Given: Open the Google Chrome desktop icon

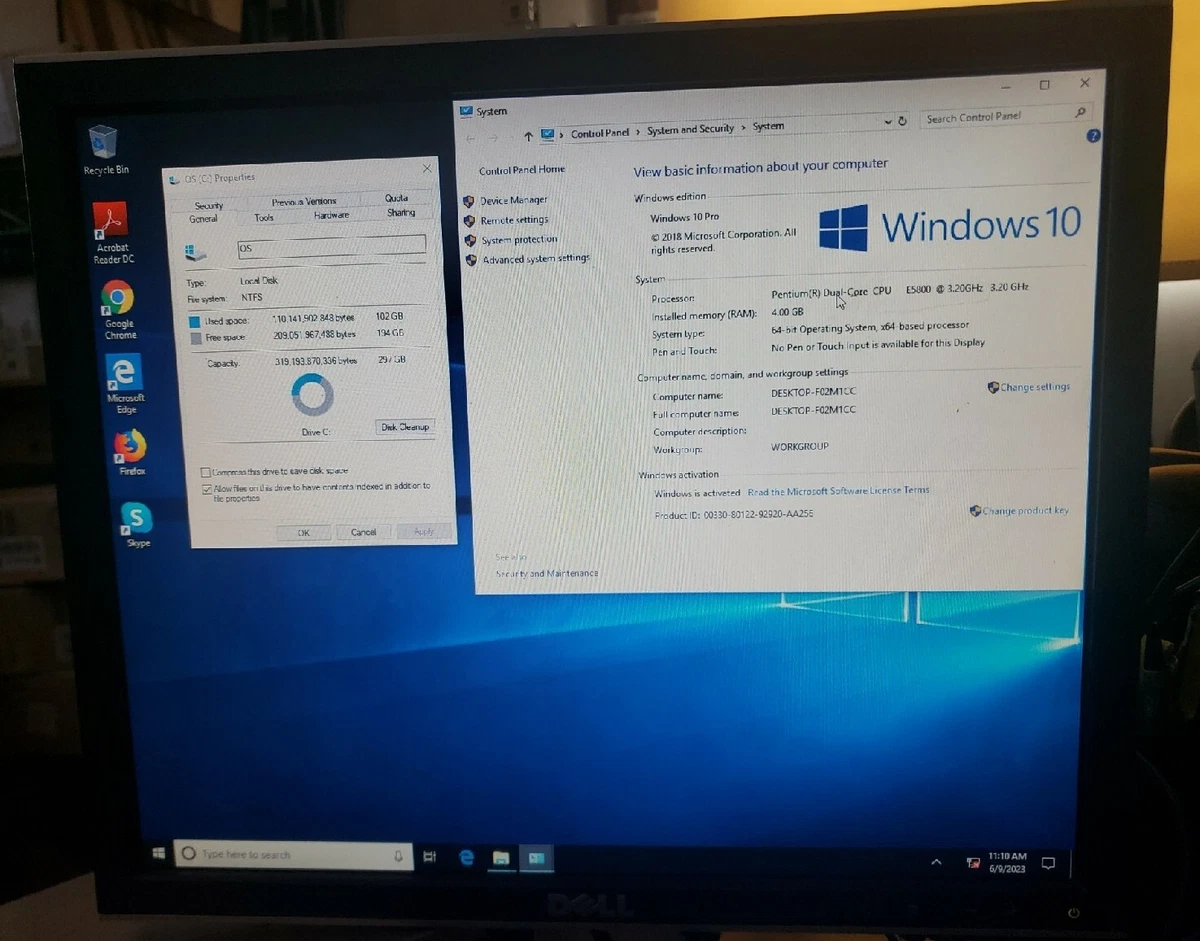Looking at the screenshot, I should pyautogui.click(x=118, y=310).
